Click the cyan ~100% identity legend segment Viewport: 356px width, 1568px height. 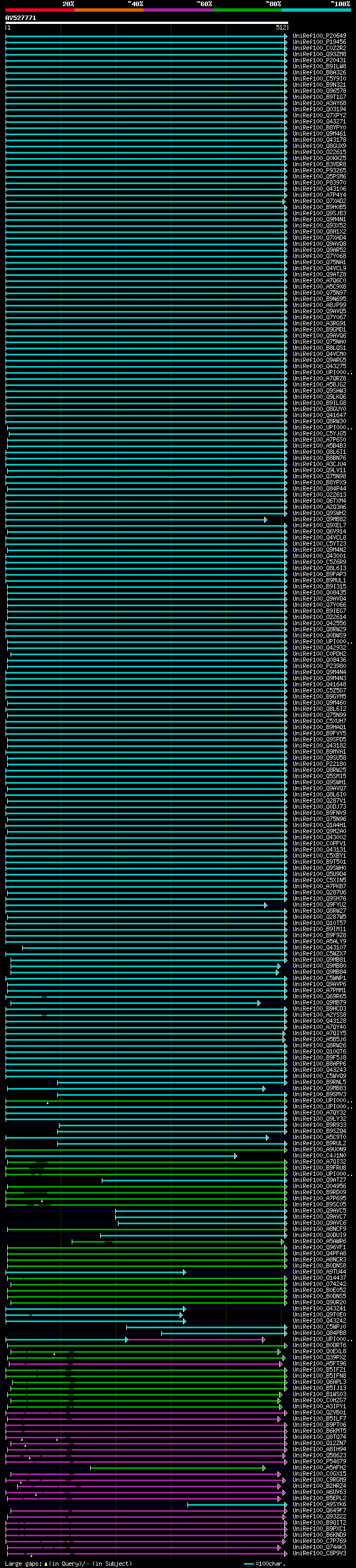(316, 10)
